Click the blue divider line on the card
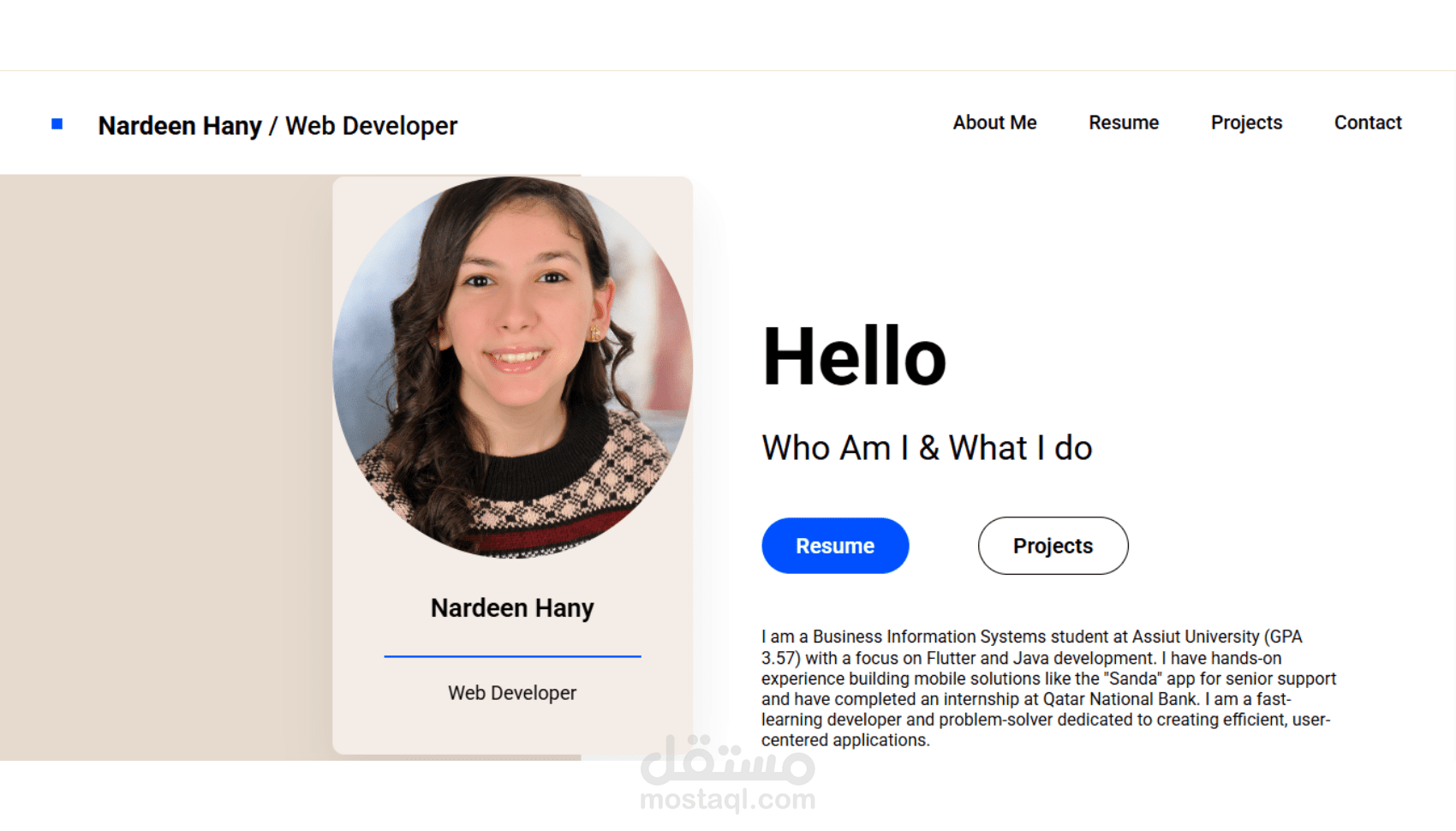 pyautogui.click(x=511, y=658)
